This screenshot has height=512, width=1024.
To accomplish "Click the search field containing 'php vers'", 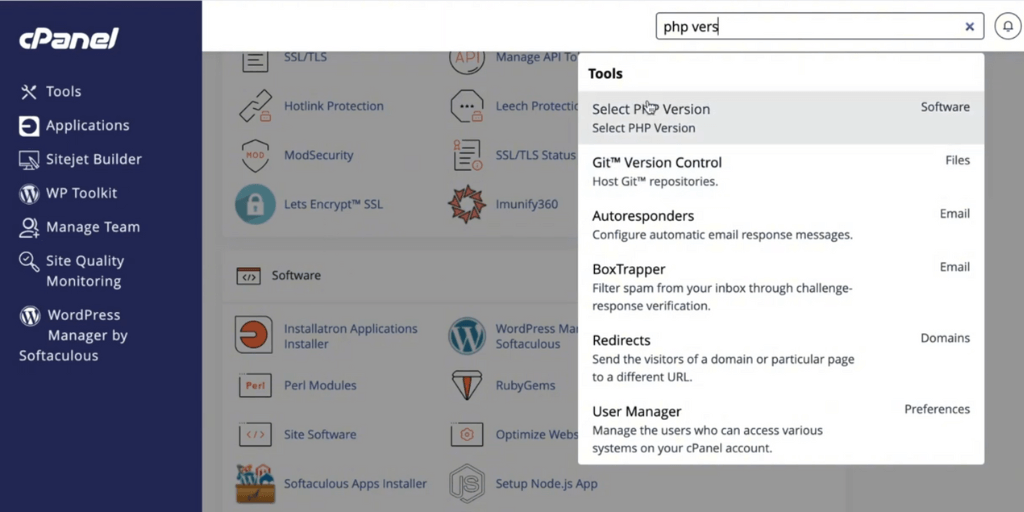I will [x=820, y=27].
